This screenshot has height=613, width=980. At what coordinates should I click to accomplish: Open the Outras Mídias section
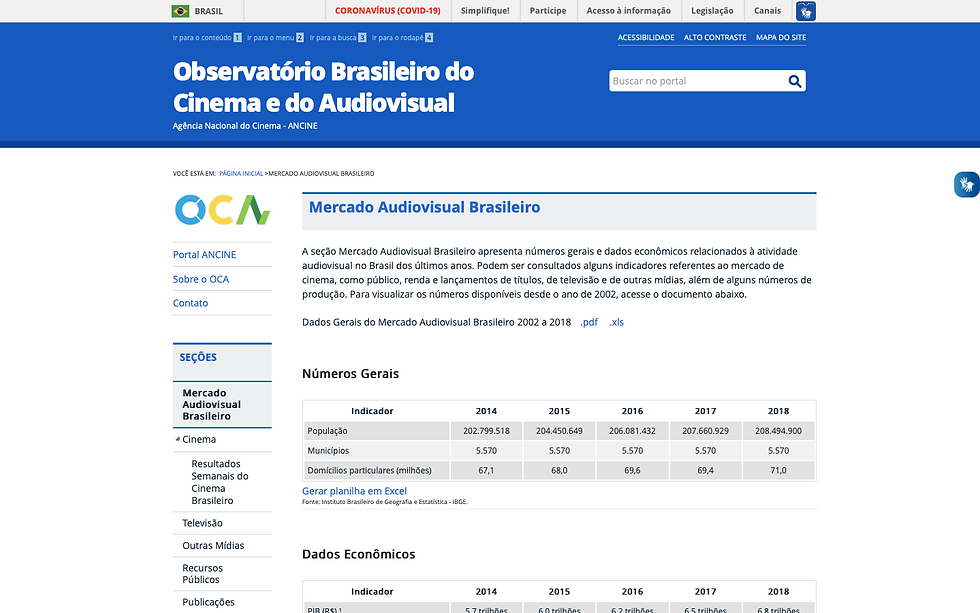(x=213, y=546)
